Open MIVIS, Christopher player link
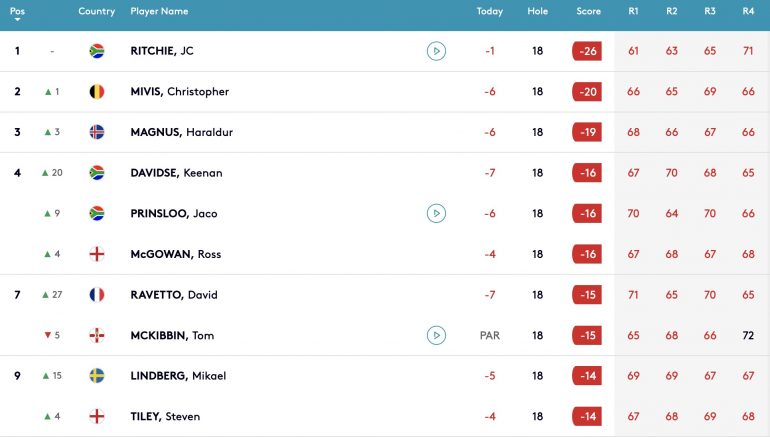This screenshot has height=437, width=770. point(179,92)
